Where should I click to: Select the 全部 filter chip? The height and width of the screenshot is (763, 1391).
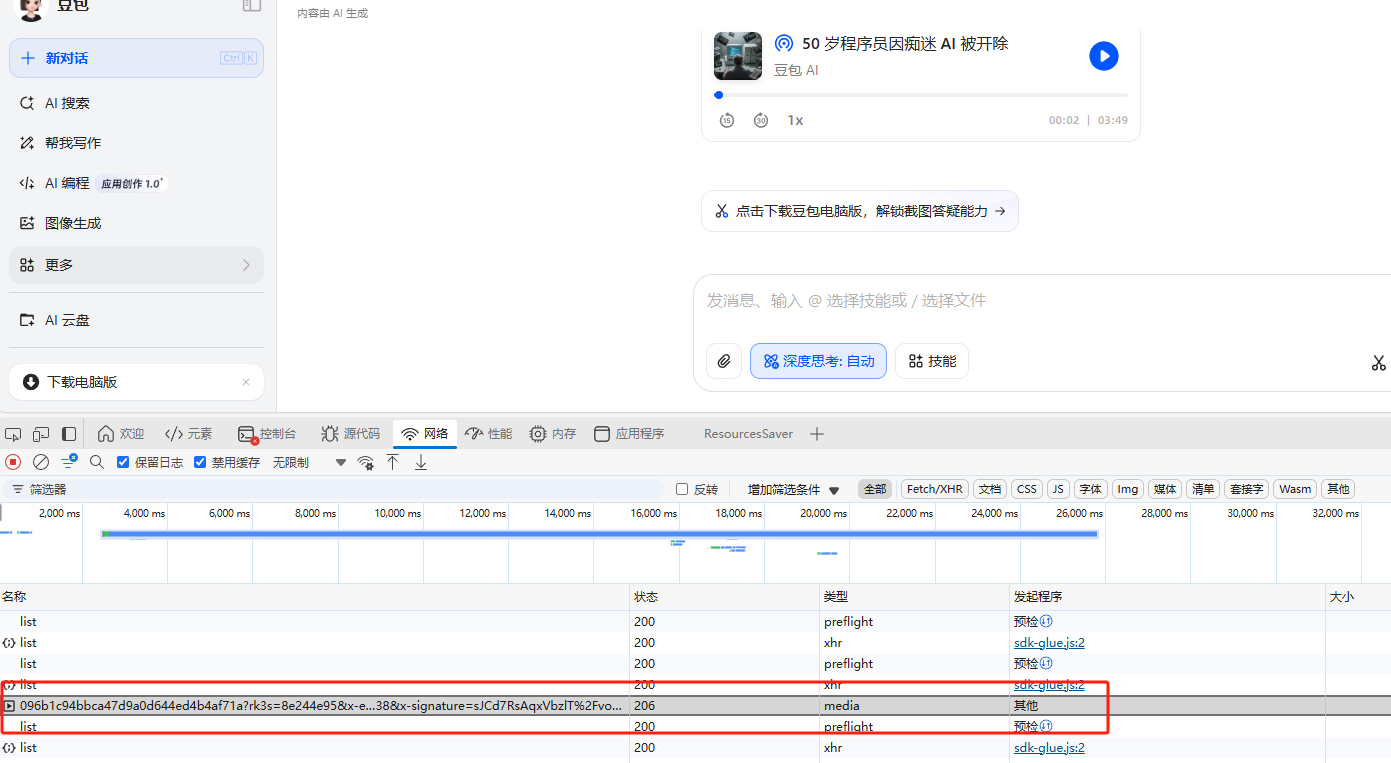875,489
